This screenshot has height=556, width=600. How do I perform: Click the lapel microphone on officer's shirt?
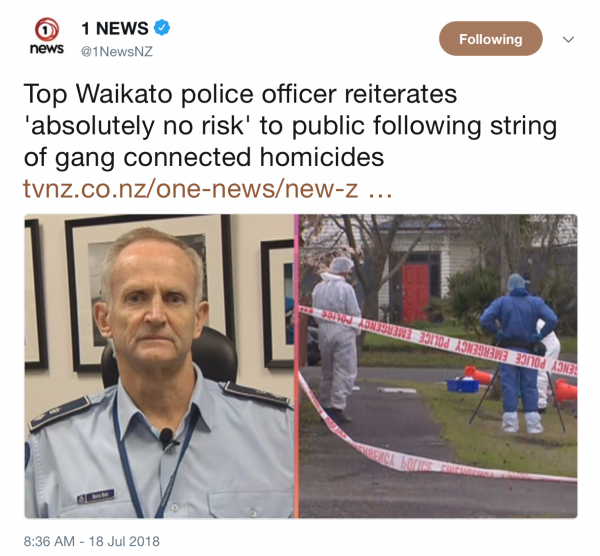pos(167,437)
